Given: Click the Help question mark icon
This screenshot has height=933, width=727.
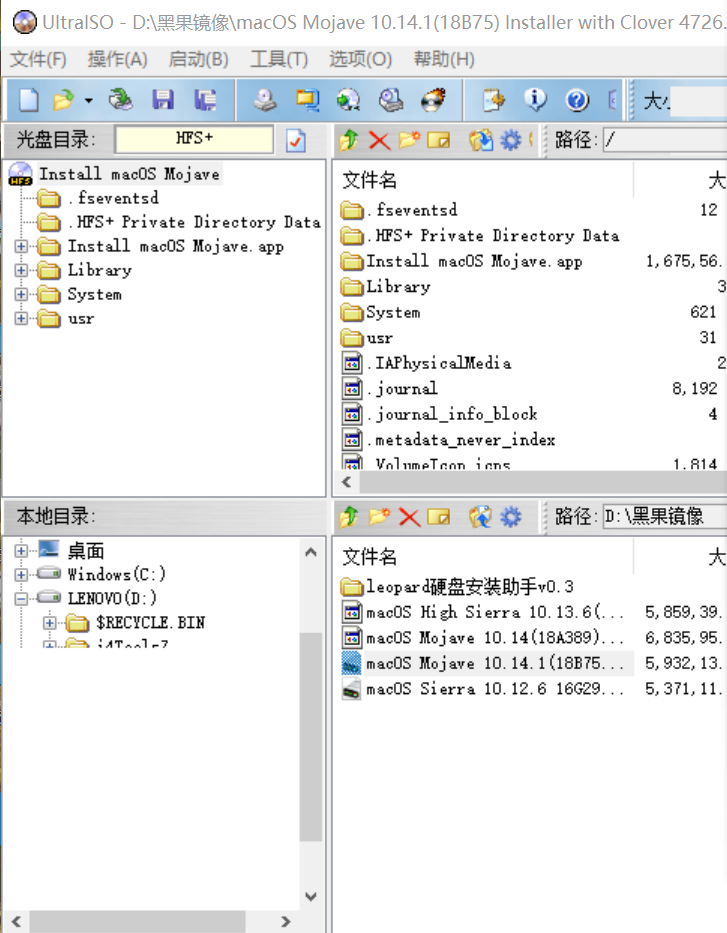Looking at the screenshot, I should point(577,100).
